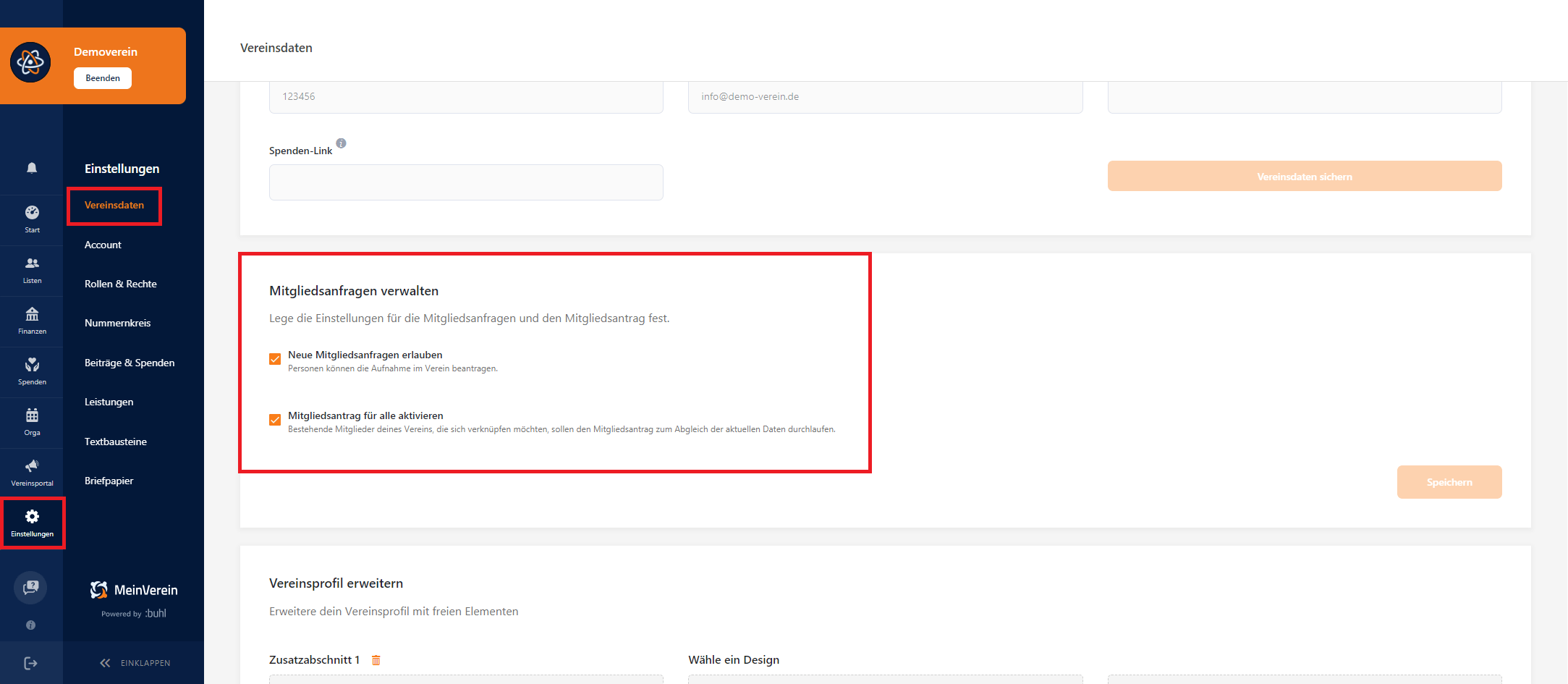Toggle Mitgliedsantrag für alle aktivieren checkbox

(275, 420)
